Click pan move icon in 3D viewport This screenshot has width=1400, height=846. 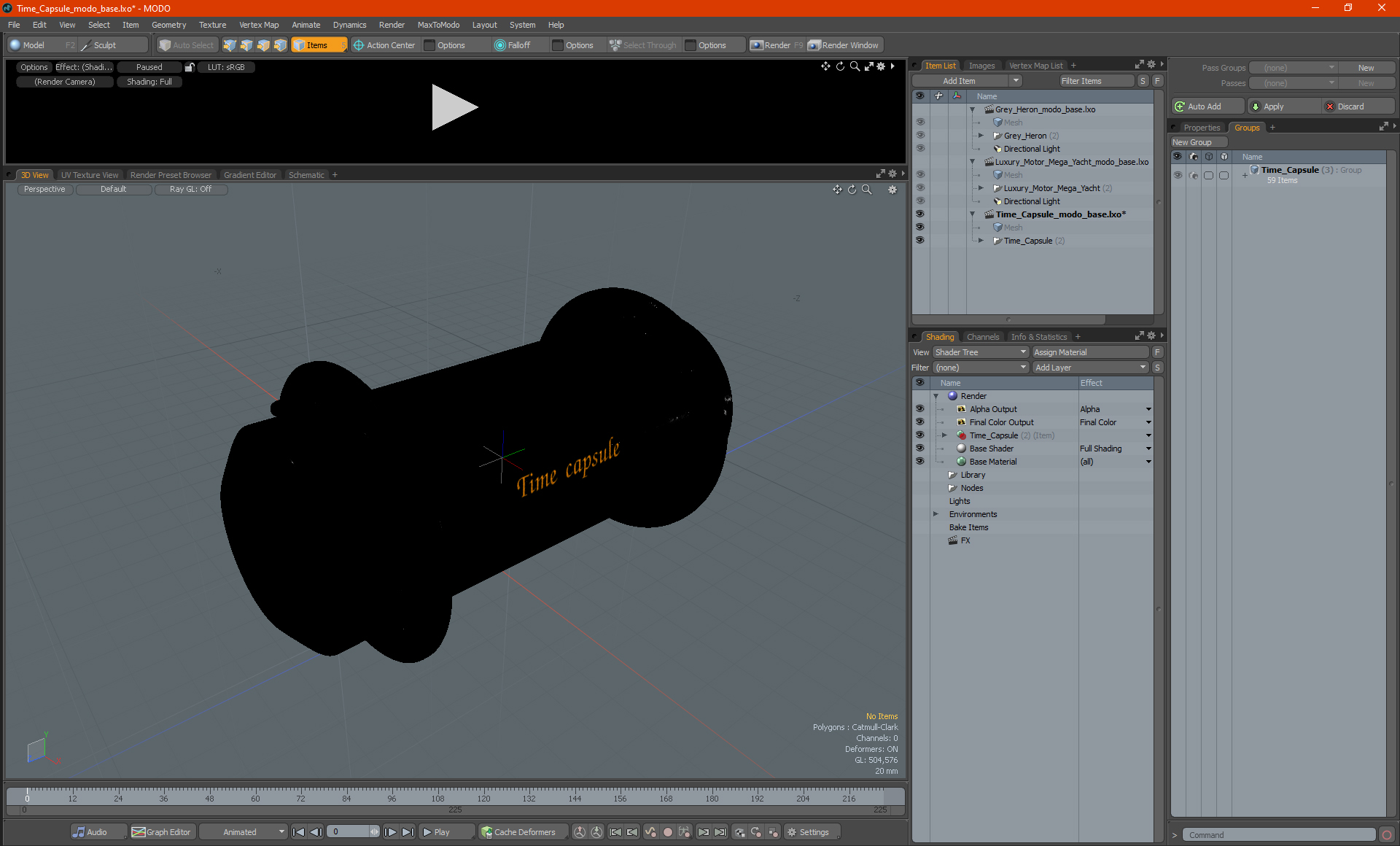pyautogui.click(x=837, y=190)
